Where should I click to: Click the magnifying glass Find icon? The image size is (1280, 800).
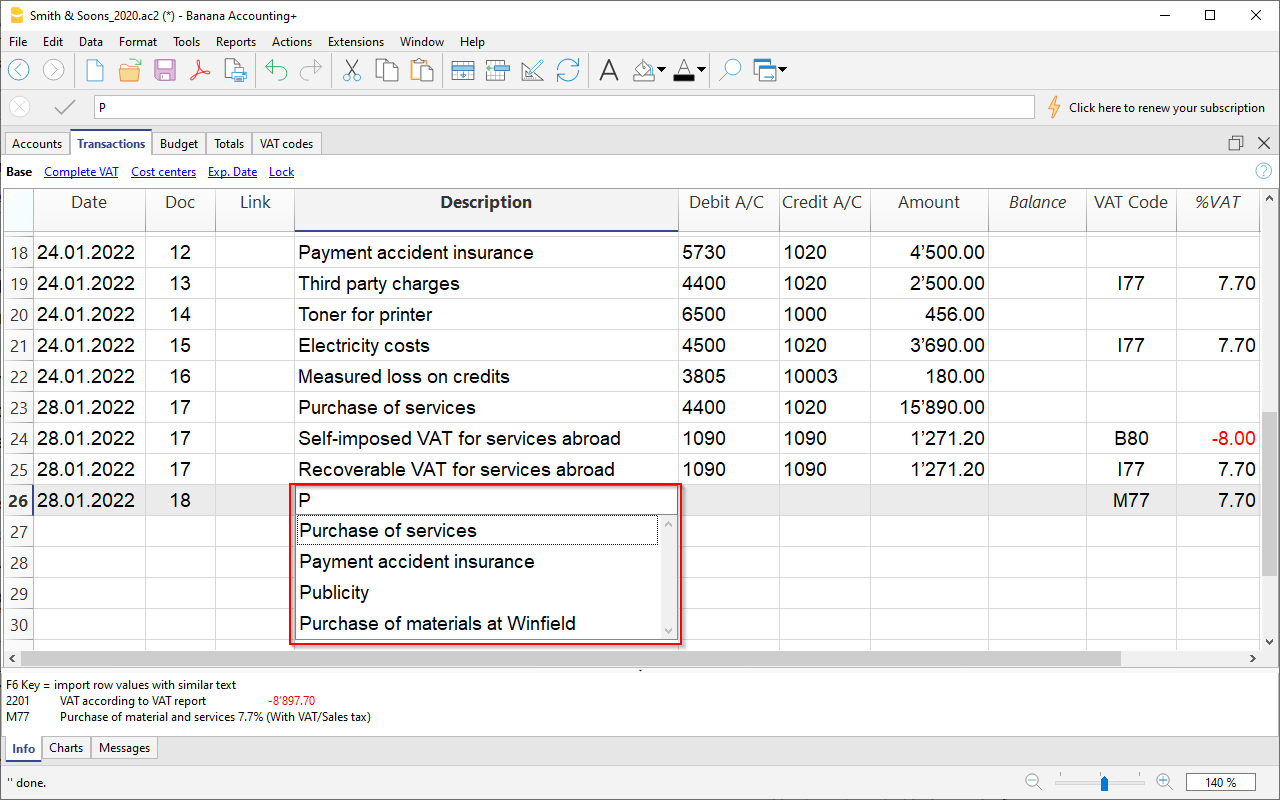point(731,70)
